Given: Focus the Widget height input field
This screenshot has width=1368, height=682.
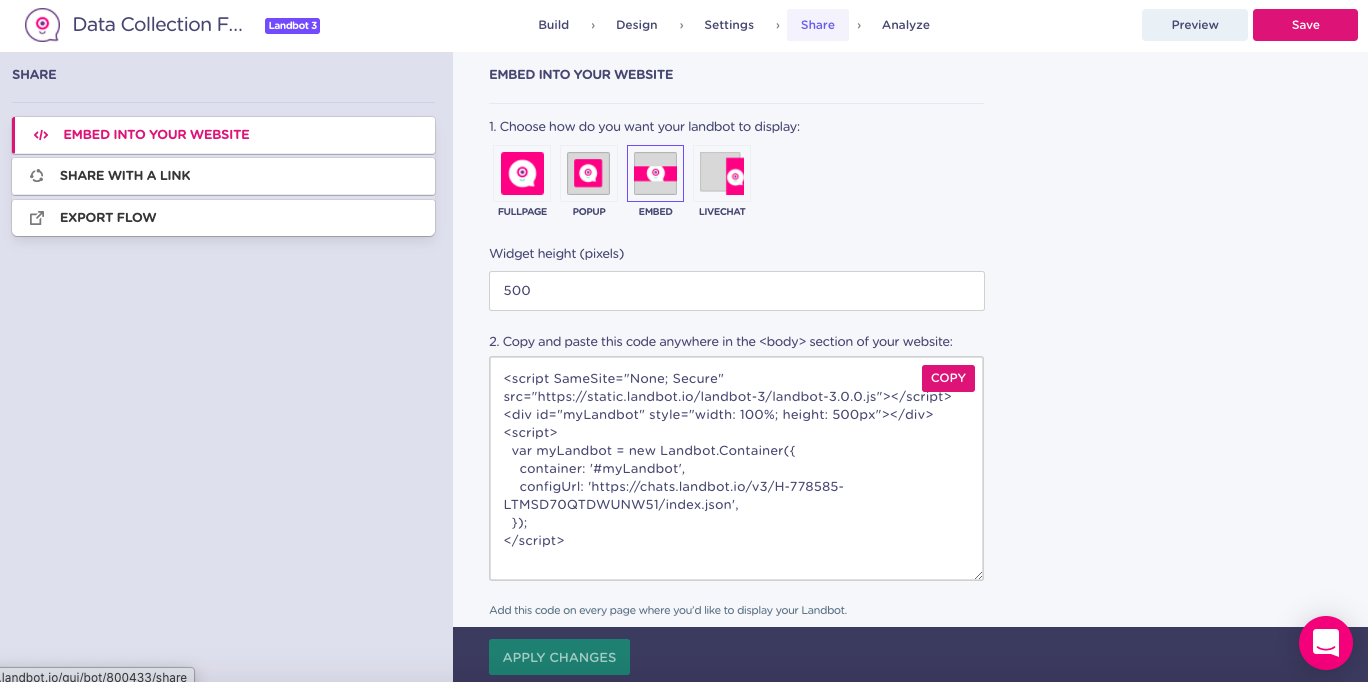Looking at the screenshot, I should [x=737, y=291].
